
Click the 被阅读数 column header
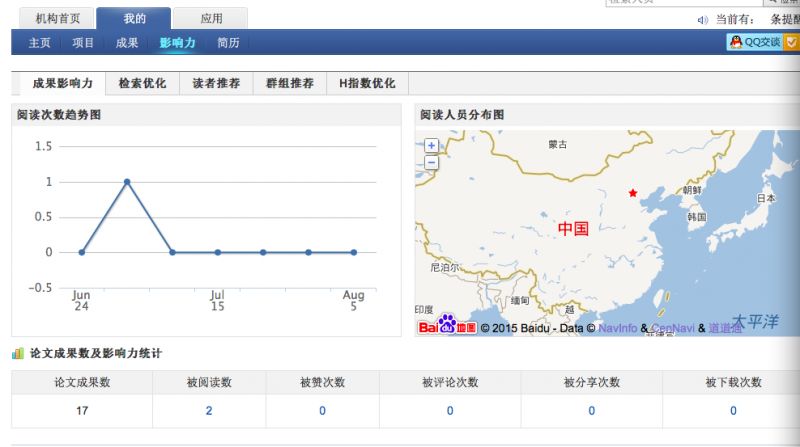(x=209, y=382)
